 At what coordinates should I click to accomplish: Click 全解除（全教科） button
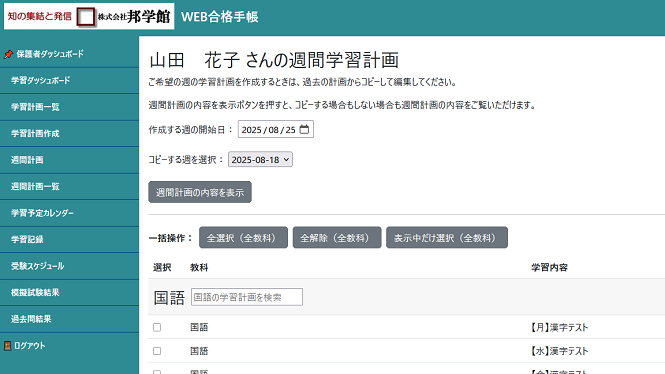337,237
